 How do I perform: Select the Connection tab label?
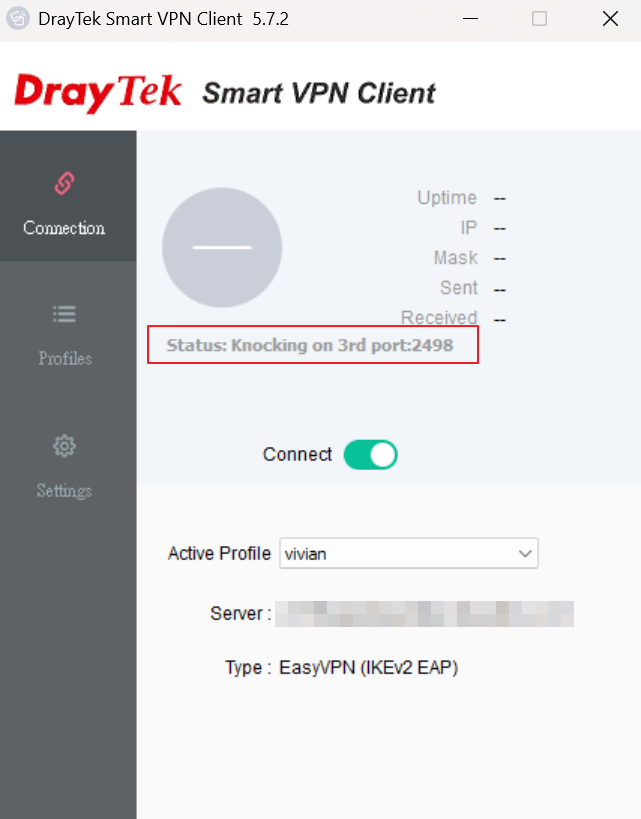pos(64,228)
